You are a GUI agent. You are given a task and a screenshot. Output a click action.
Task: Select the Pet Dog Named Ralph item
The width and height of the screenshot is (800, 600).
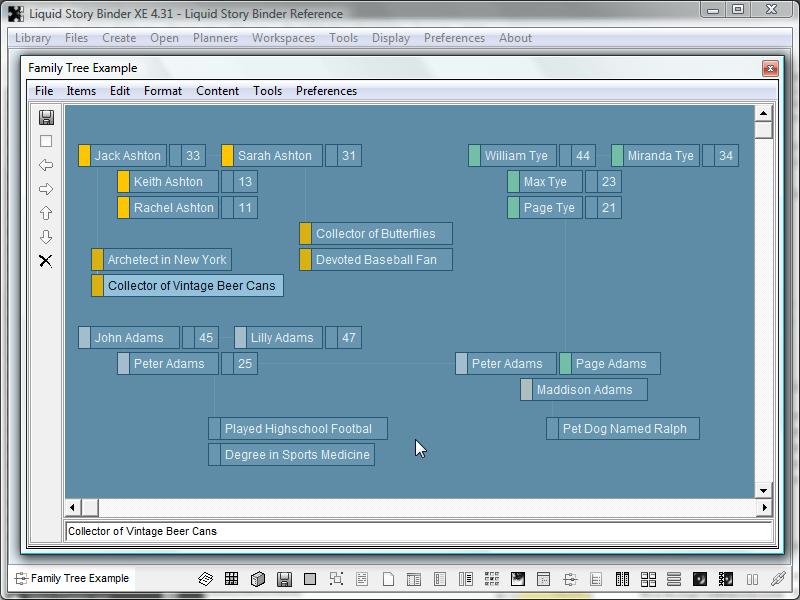tap(624, 429)
